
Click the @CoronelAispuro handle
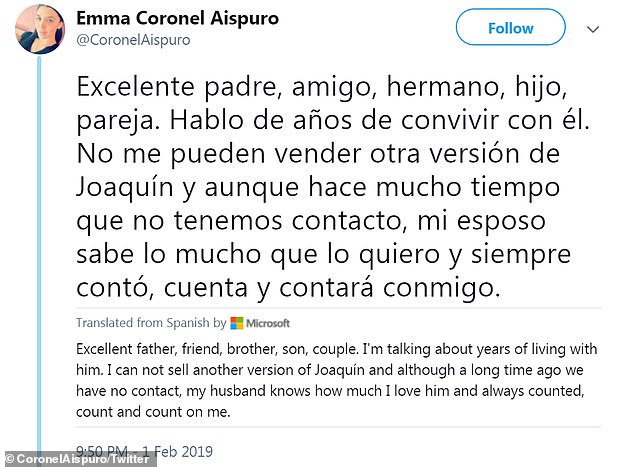(129, 40)
